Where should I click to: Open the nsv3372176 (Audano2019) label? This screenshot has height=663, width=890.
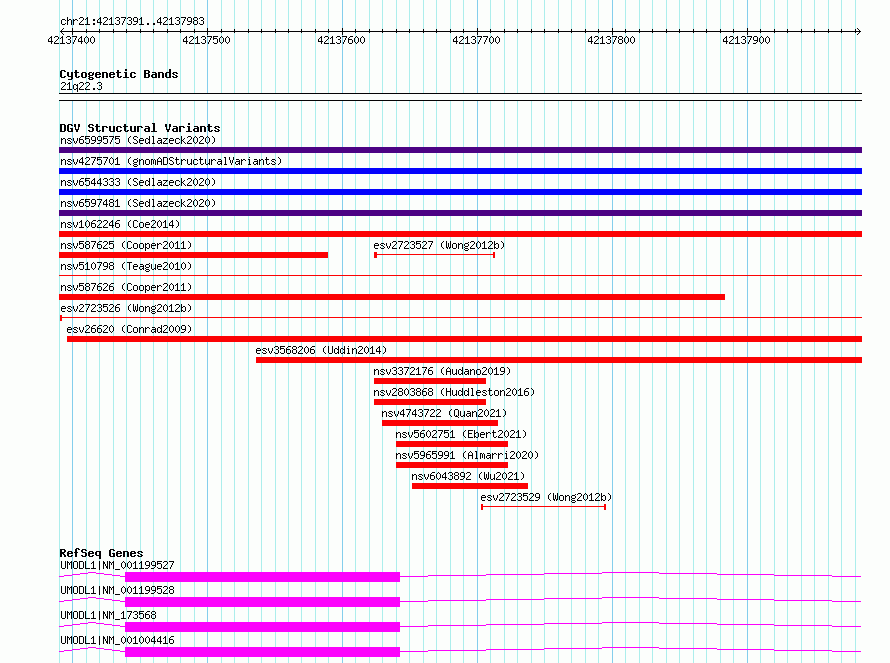(442, 371)
